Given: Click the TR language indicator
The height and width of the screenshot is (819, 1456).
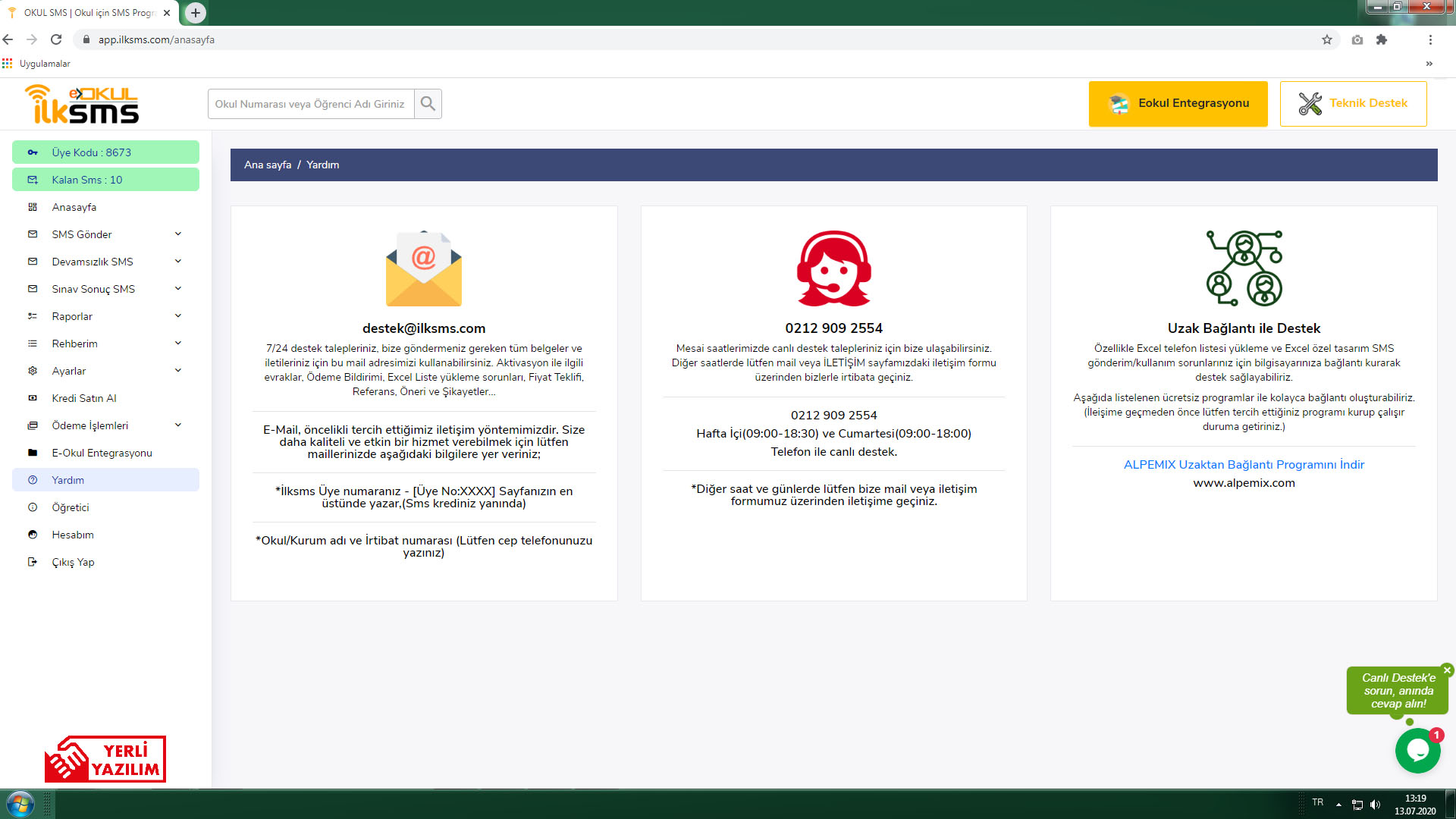Looking at the screenshot, I should 1318,802.
